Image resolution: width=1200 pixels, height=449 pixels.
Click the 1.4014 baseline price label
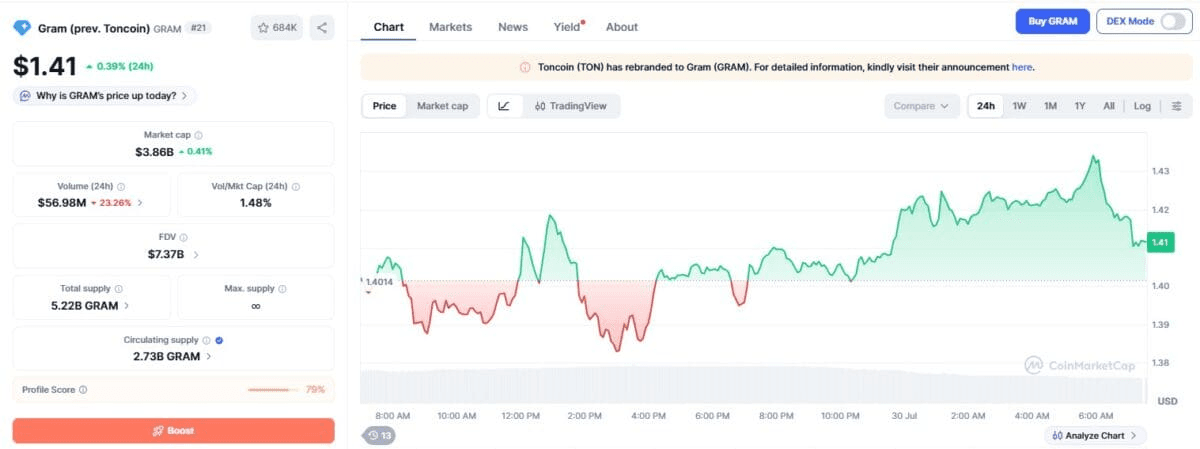tap(379, 282)
